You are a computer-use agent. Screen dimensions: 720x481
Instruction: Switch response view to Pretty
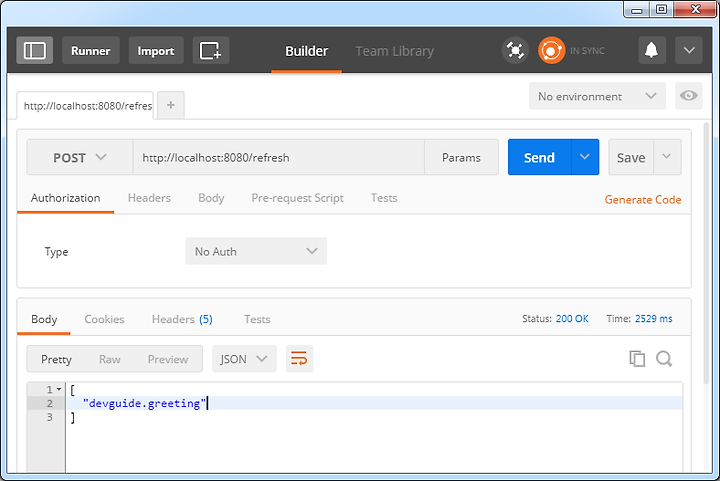tap(56, 359)
